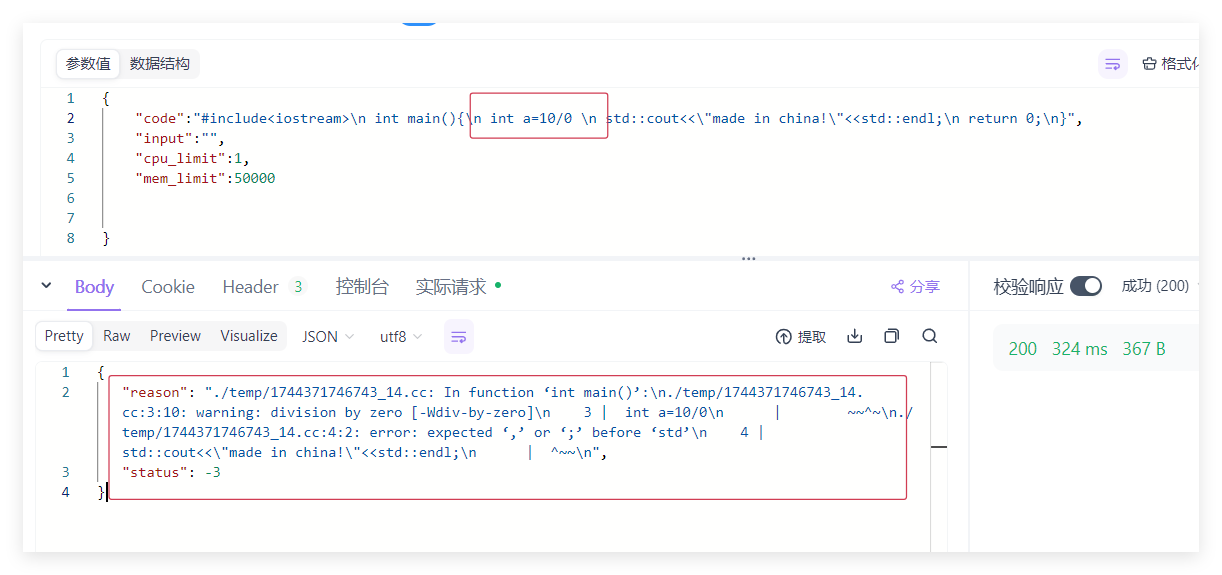Click line number 2 in request editor
This screenshot has height=575, width=1222.
point(70,118)
